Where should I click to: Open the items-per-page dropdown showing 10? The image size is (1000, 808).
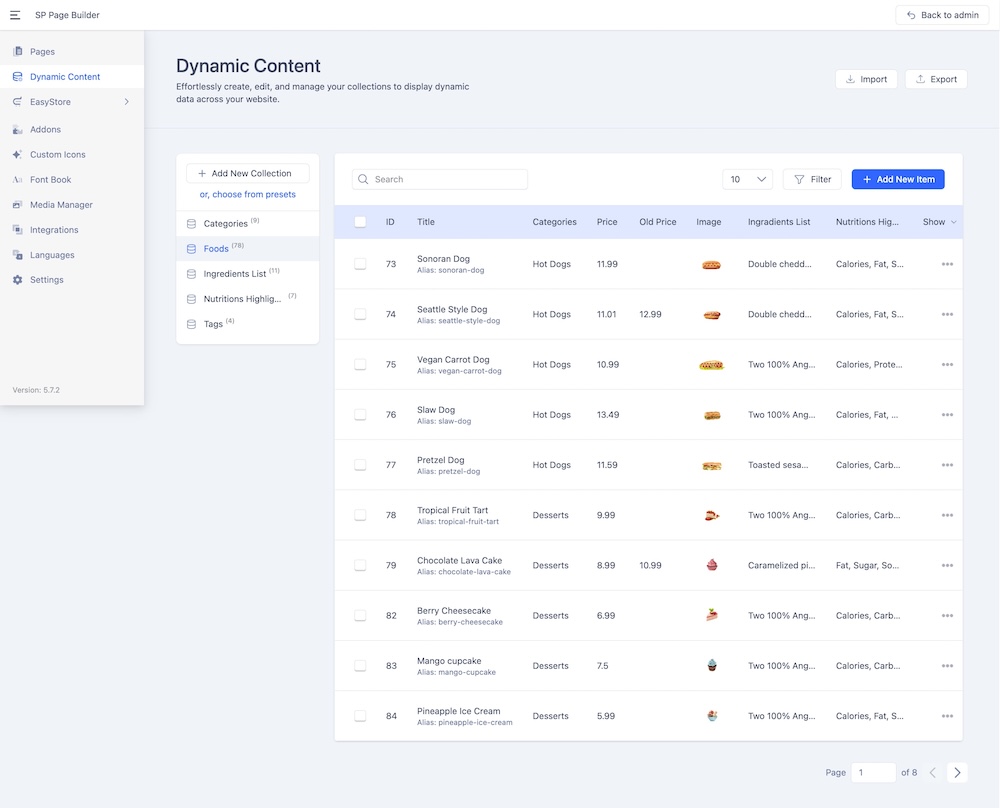747,179
